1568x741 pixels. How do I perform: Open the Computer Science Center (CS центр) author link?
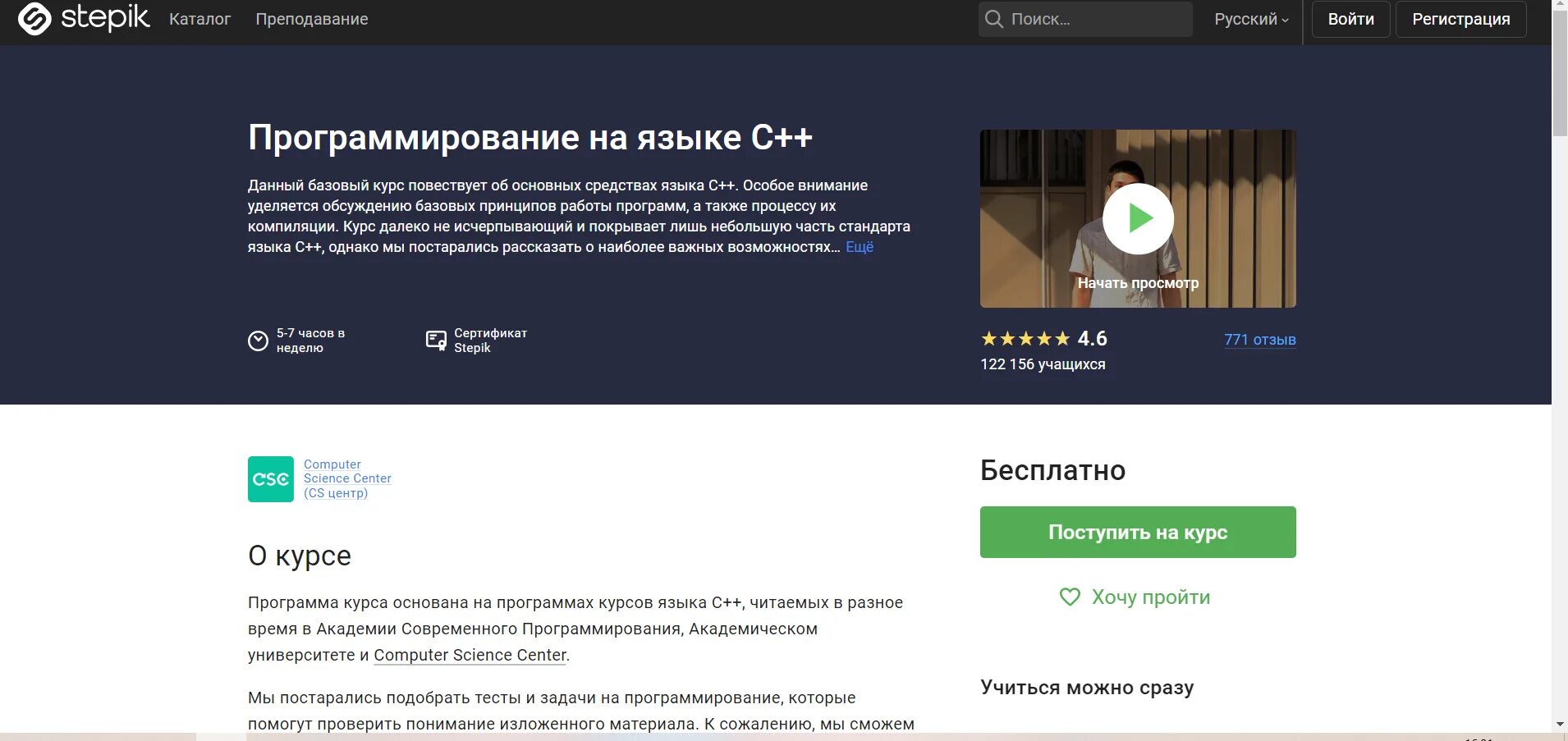coord(347,478)
